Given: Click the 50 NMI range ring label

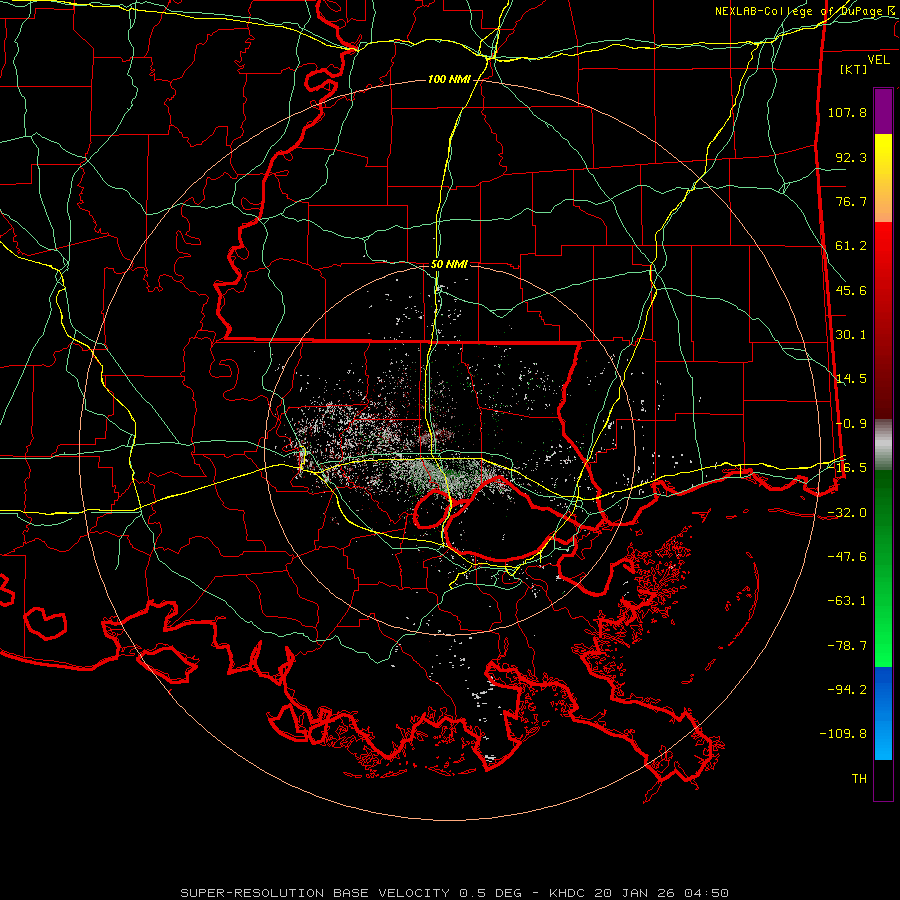Looking at the screenshot, I should (x=449, y=264).
